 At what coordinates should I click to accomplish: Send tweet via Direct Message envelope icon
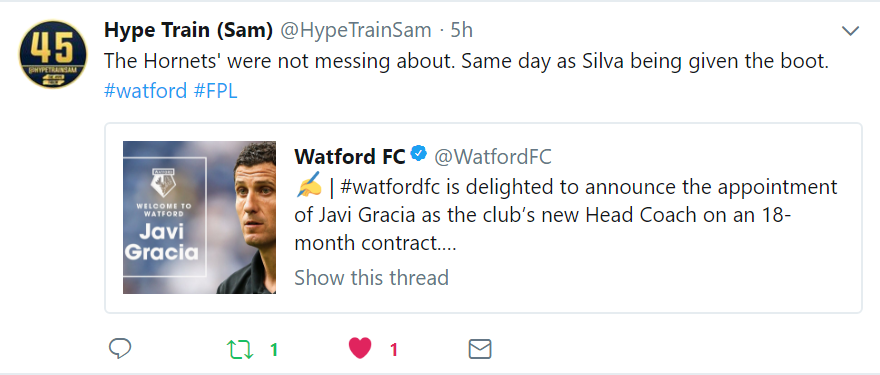pos(480,349)
